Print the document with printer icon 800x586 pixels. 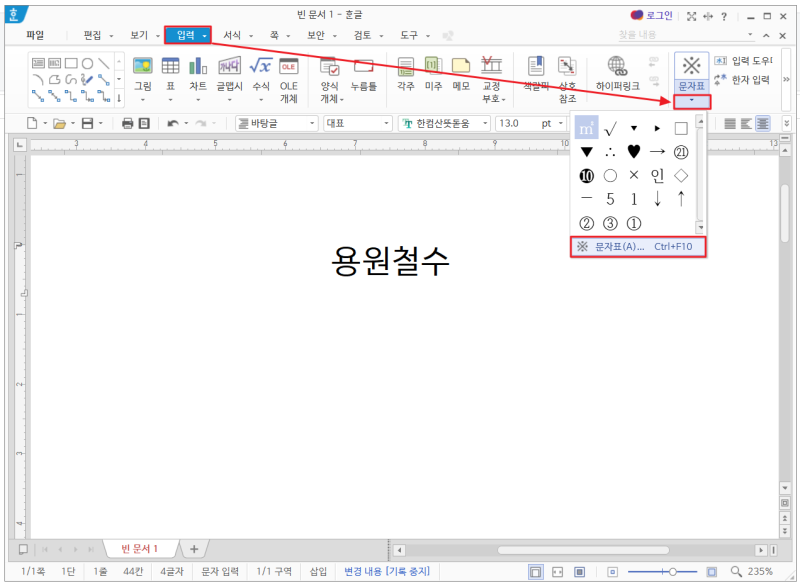[128, 123]
